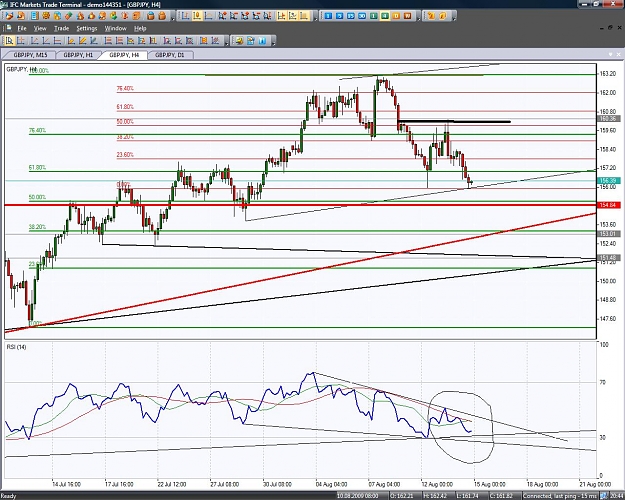625x500 pixels.
Task: Switch chart to 15-minute timeframe button
Action: coord(351,16)
